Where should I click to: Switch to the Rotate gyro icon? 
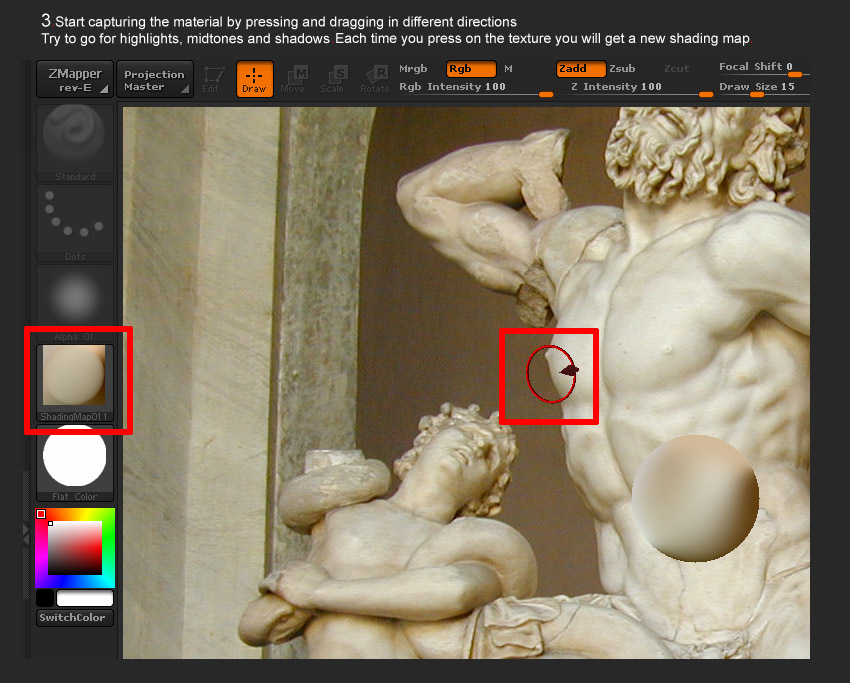click(375, 80)
